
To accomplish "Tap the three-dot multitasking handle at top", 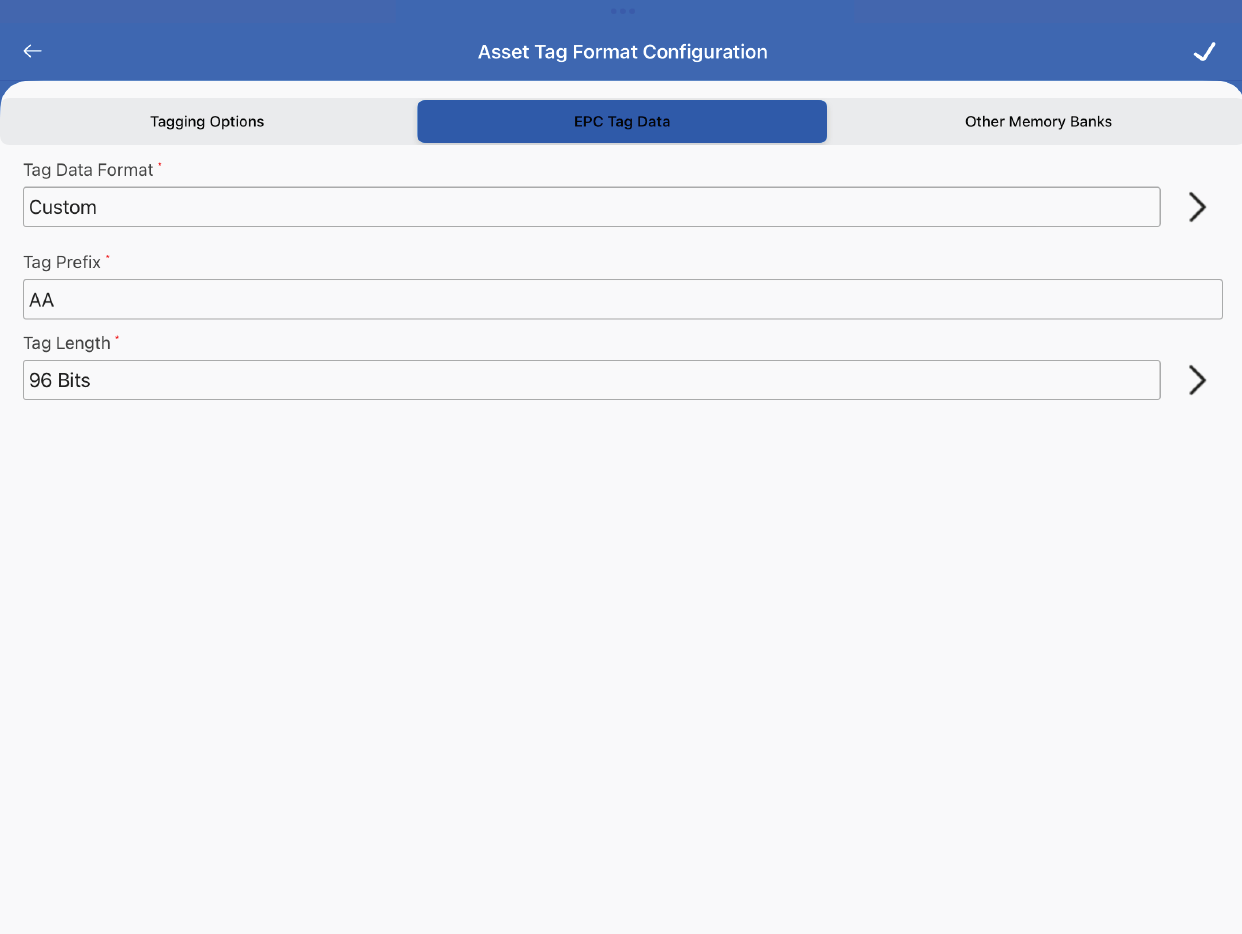I will 622,11.
